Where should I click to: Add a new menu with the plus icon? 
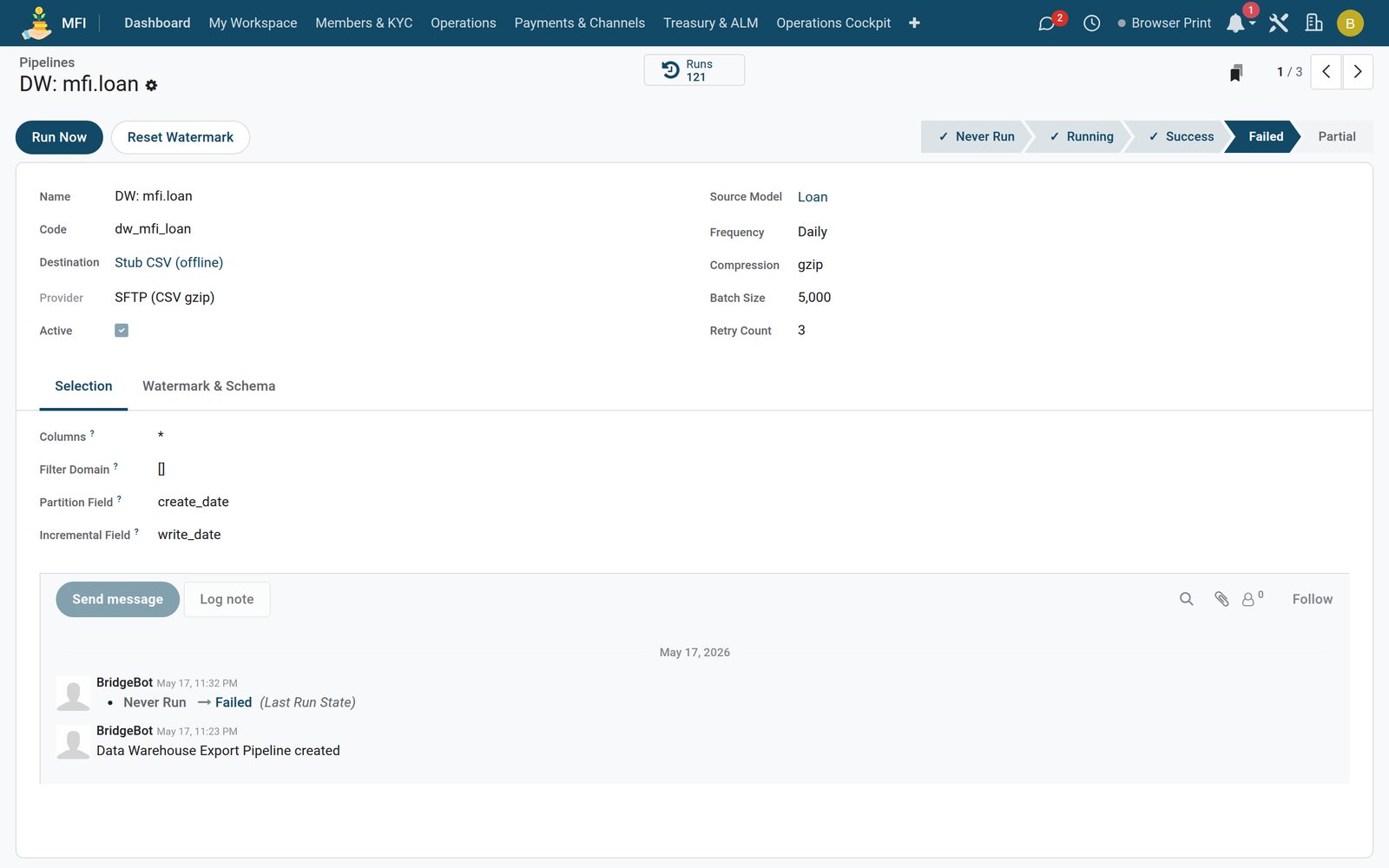coord(914,23)
